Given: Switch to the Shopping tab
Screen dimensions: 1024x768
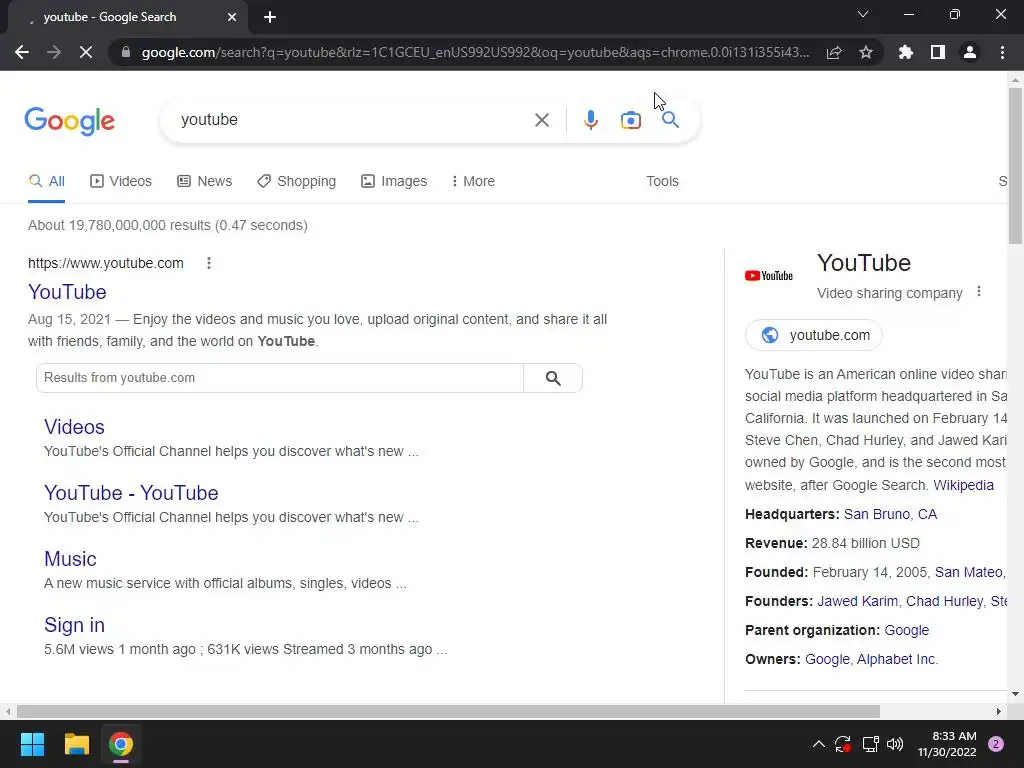Looking at the screenshot, I should tap(296, 182).
